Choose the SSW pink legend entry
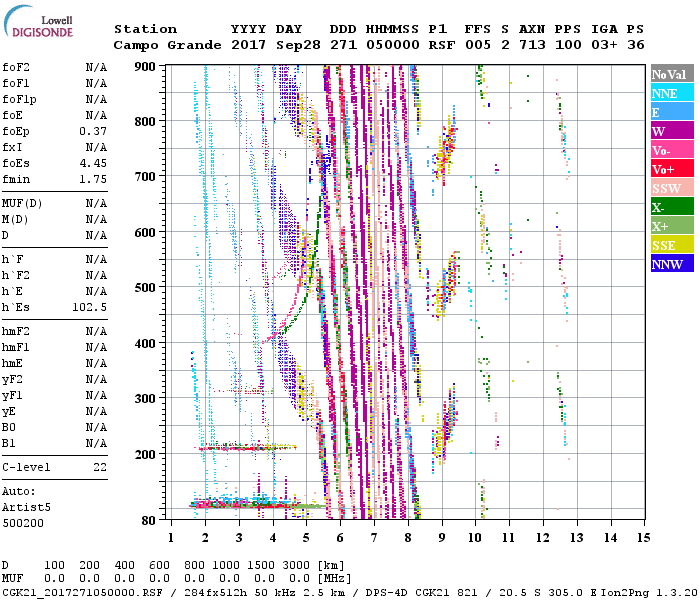The height and width of the screenshot is (600, 700). coord(671,188)
